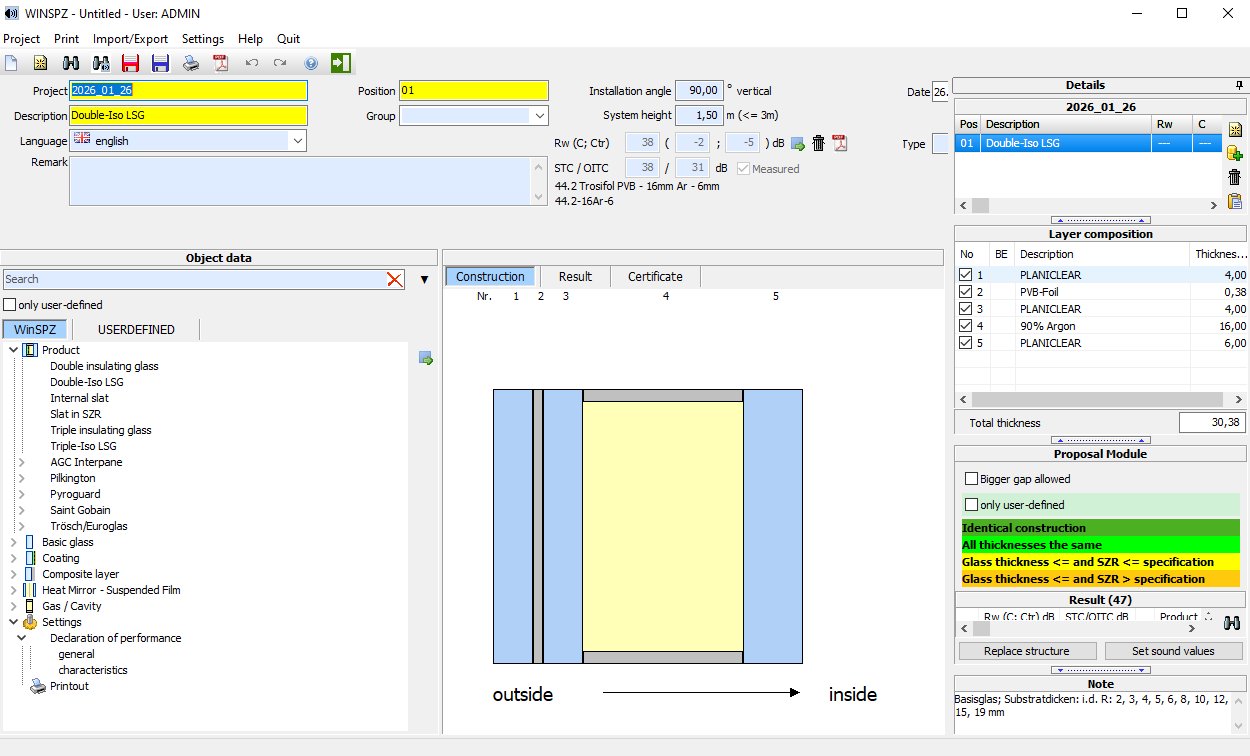Open the Import/Export menu

tap(130, 39)
